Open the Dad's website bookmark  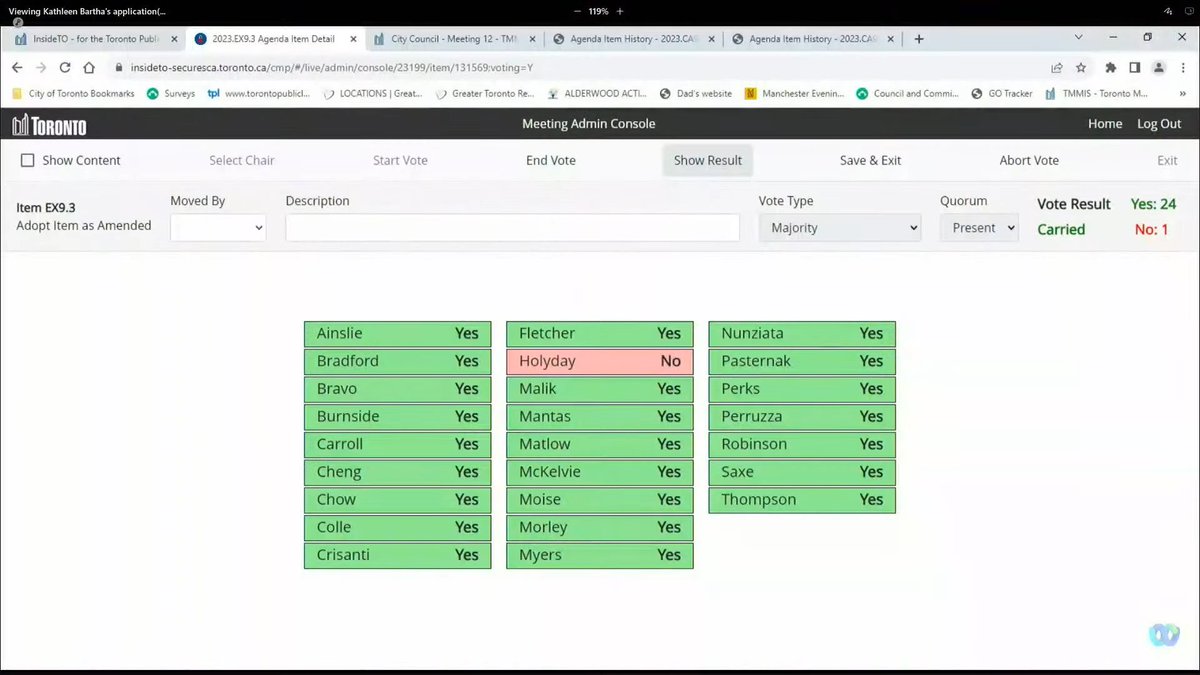[x=696, y=94]
